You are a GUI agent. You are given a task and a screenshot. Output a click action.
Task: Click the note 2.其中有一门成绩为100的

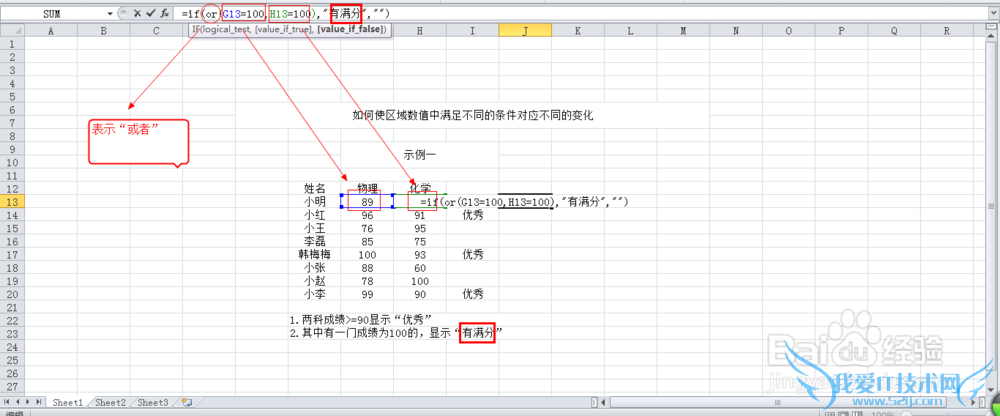click(396, 334)
